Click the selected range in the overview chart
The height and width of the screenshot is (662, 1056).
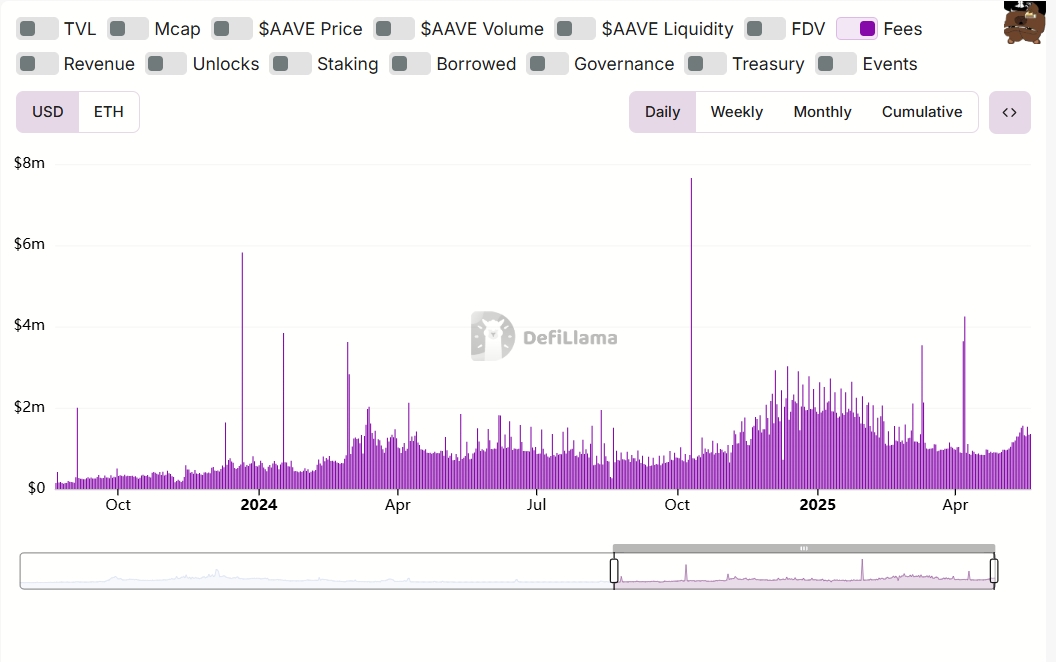tap(804, 571)
